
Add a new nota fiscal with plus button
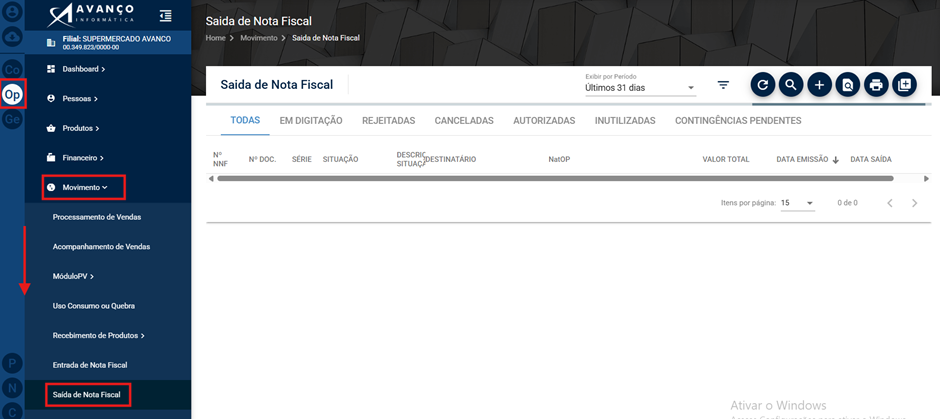coord(820,85)
